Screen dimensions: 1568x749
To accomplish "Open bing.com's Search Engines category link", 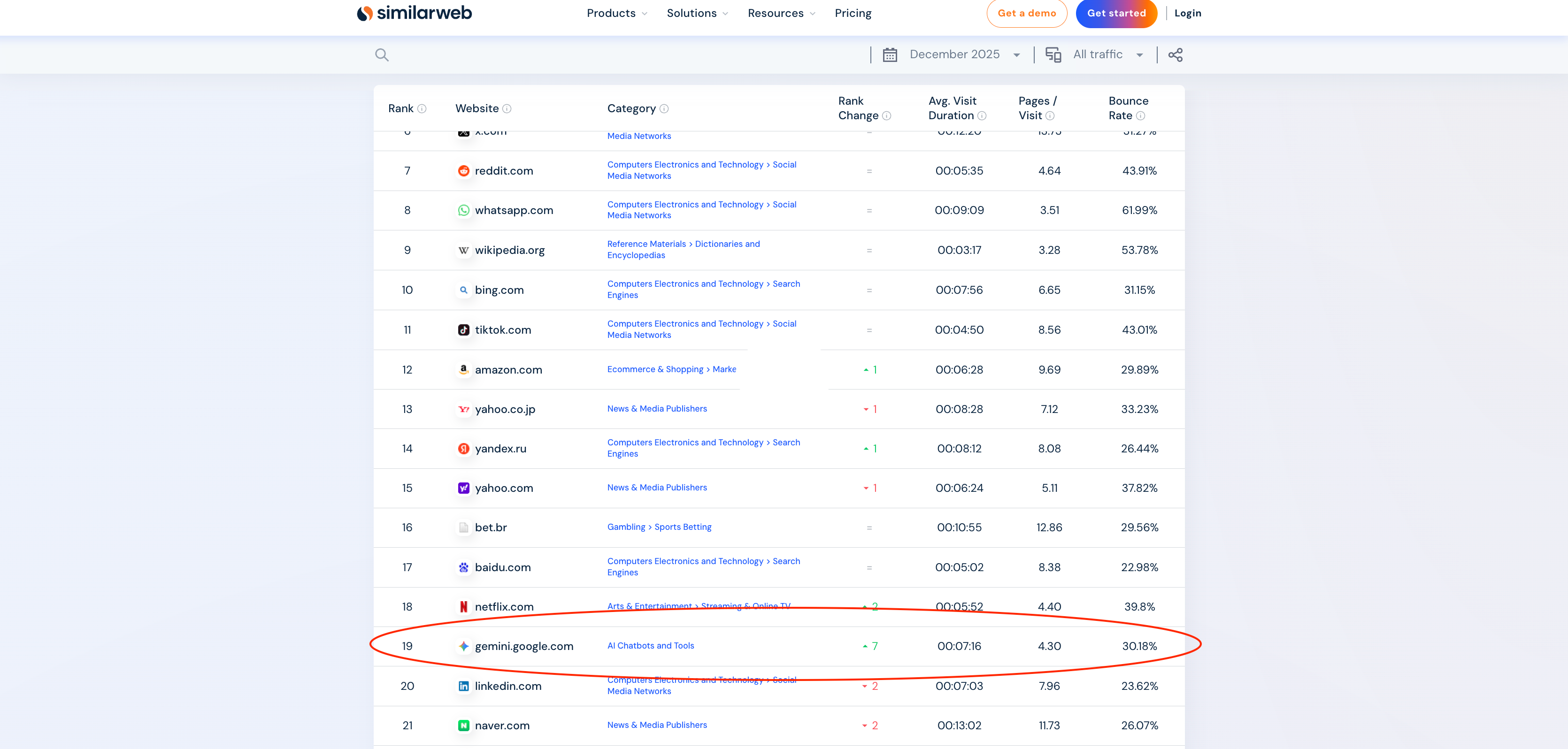I will pos(704,290).
